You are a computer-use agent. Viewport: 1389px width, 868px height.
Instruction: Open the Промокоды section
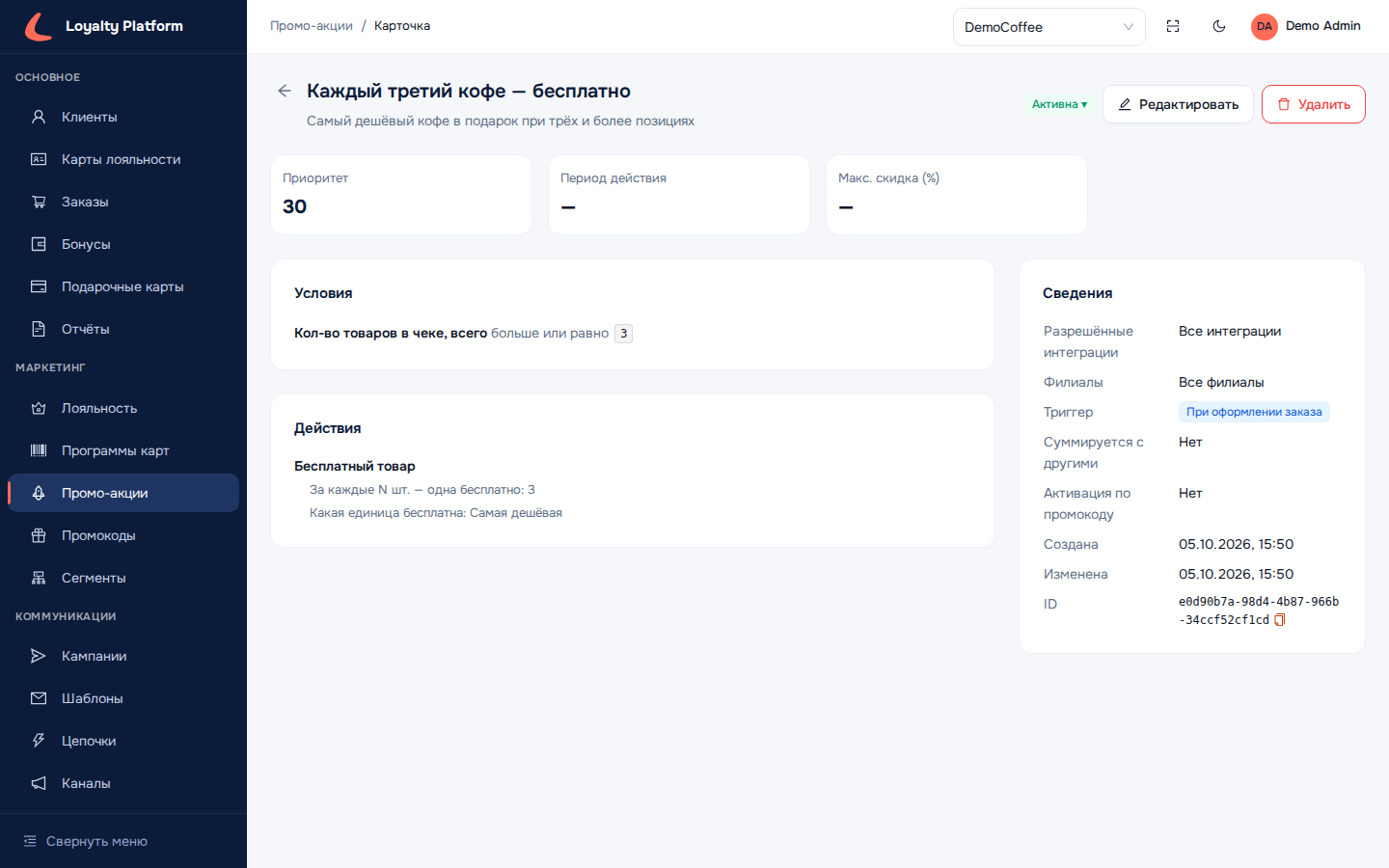[x=123, y=535]
